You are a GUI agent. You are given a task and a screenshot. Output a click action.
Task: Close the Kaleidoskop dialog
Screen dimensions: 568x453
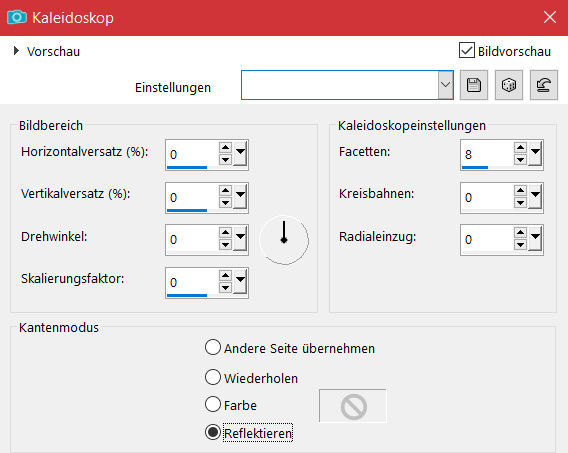tap(550, 17)
